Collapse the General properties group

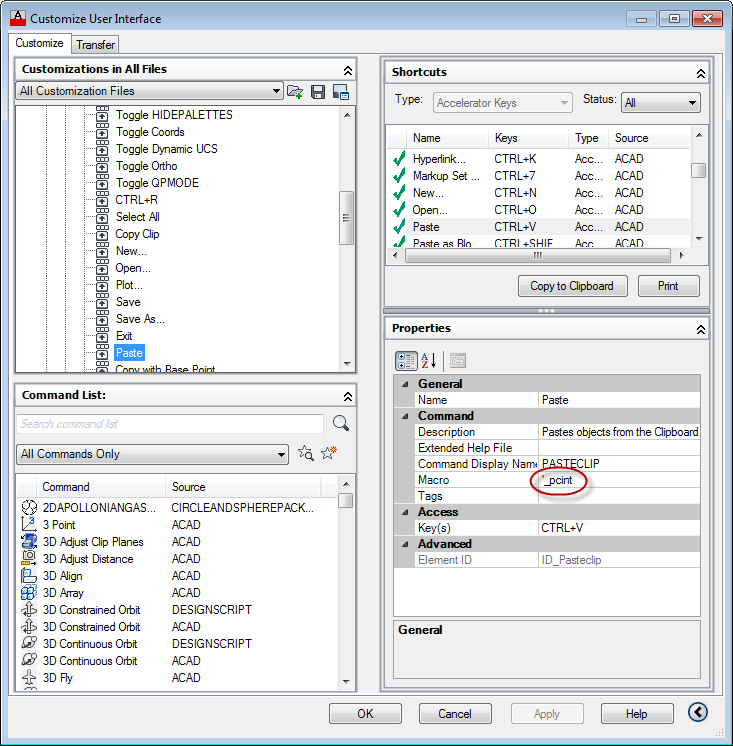[x=405, y=384]
